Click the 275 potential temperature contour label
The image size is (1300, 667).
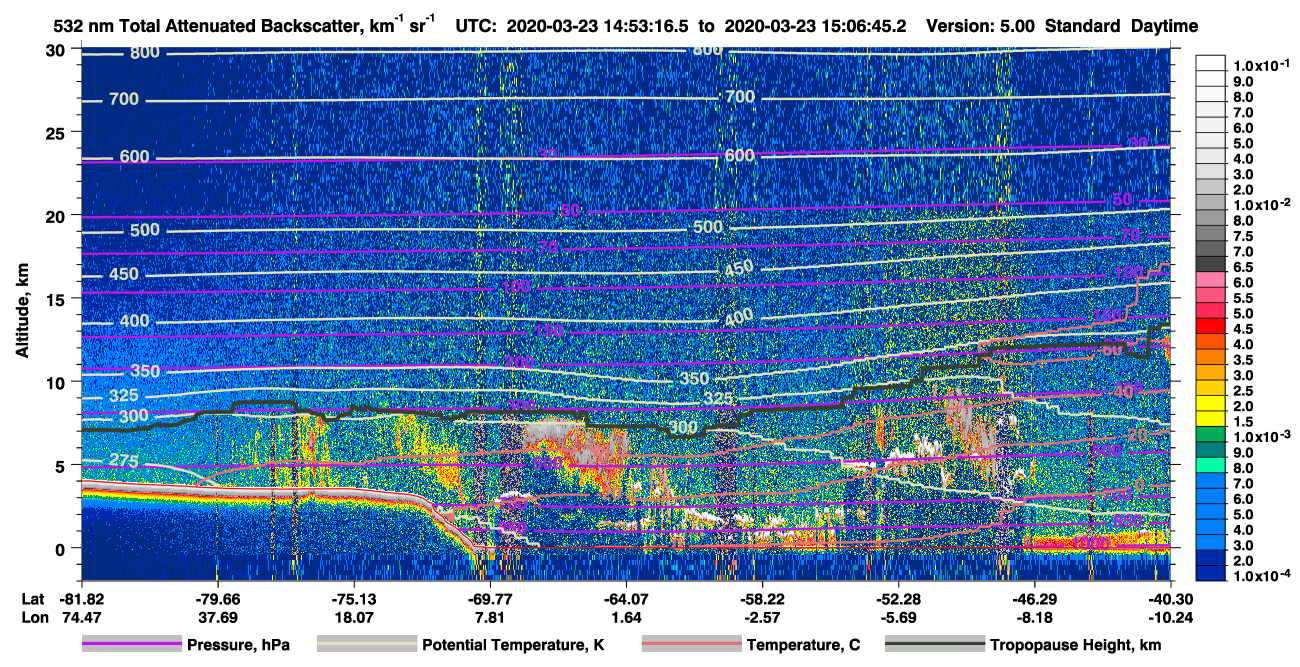[124, 461]
